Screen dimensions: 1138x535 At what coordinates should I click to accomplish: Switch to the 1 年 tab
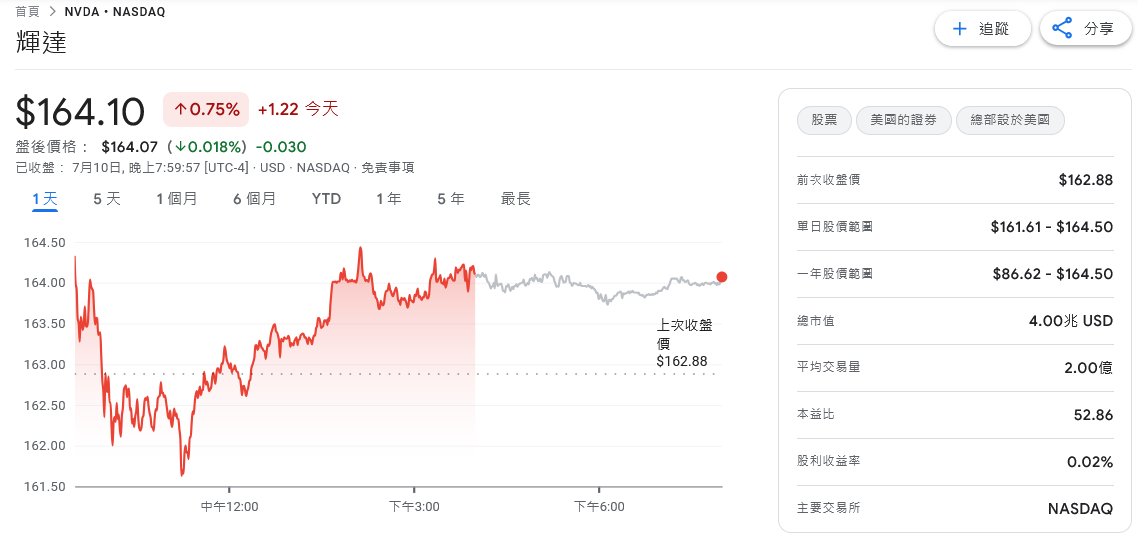point(388,199)
